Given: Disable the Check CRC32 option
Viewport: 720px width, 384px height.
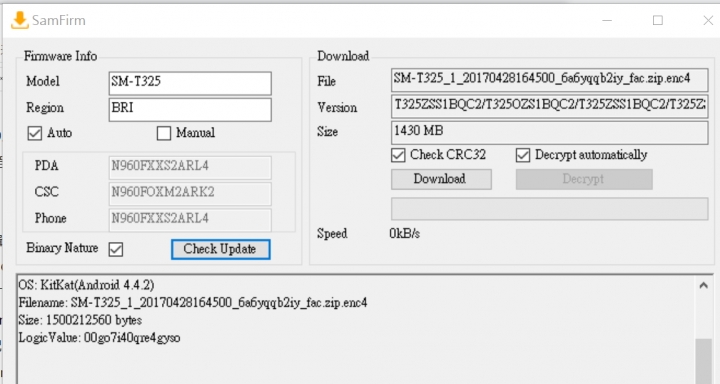Looking at the screenshot, I should (398, 155).
